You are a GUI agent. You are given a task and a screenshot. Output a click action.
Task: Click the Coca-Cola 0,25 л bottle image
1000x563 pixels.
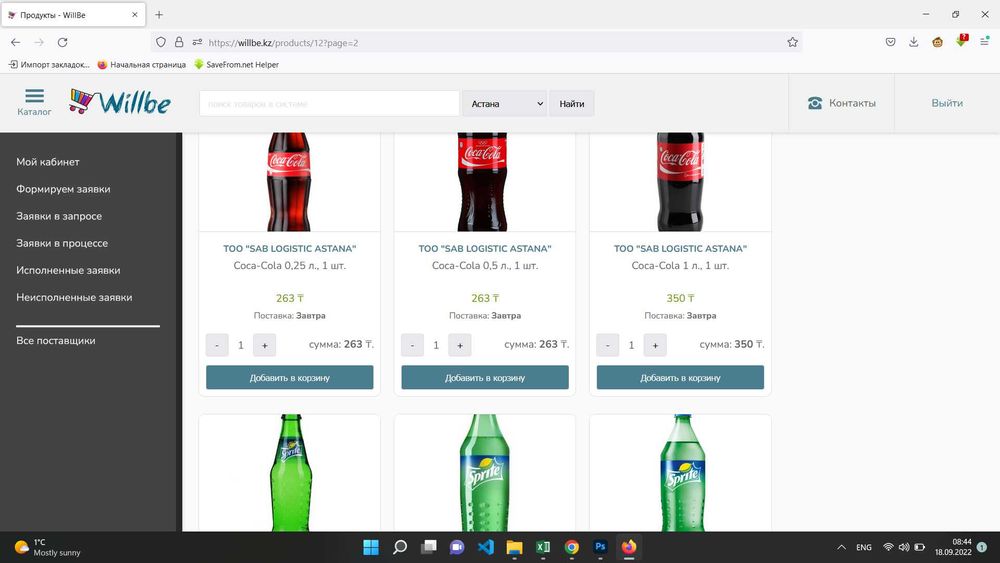coord(289,182)
